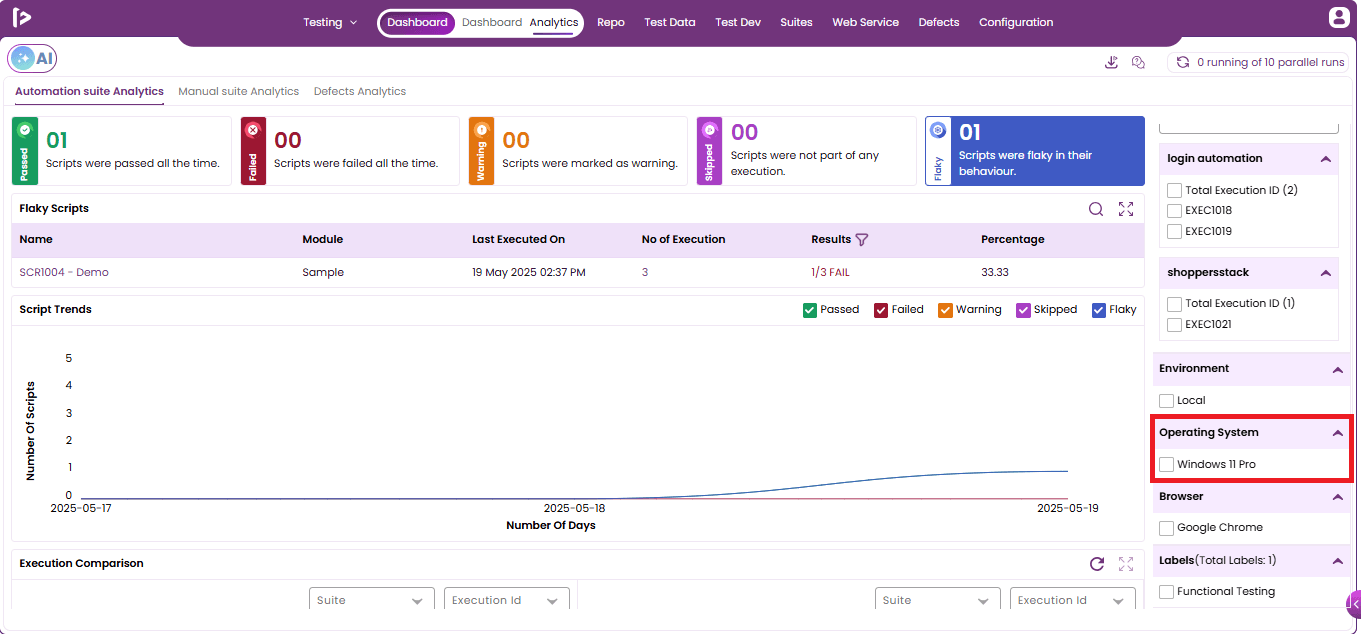Check the EXEC1018 checkbox
The height and width of the screenshot is (634, 1361).
point(1175,211)
